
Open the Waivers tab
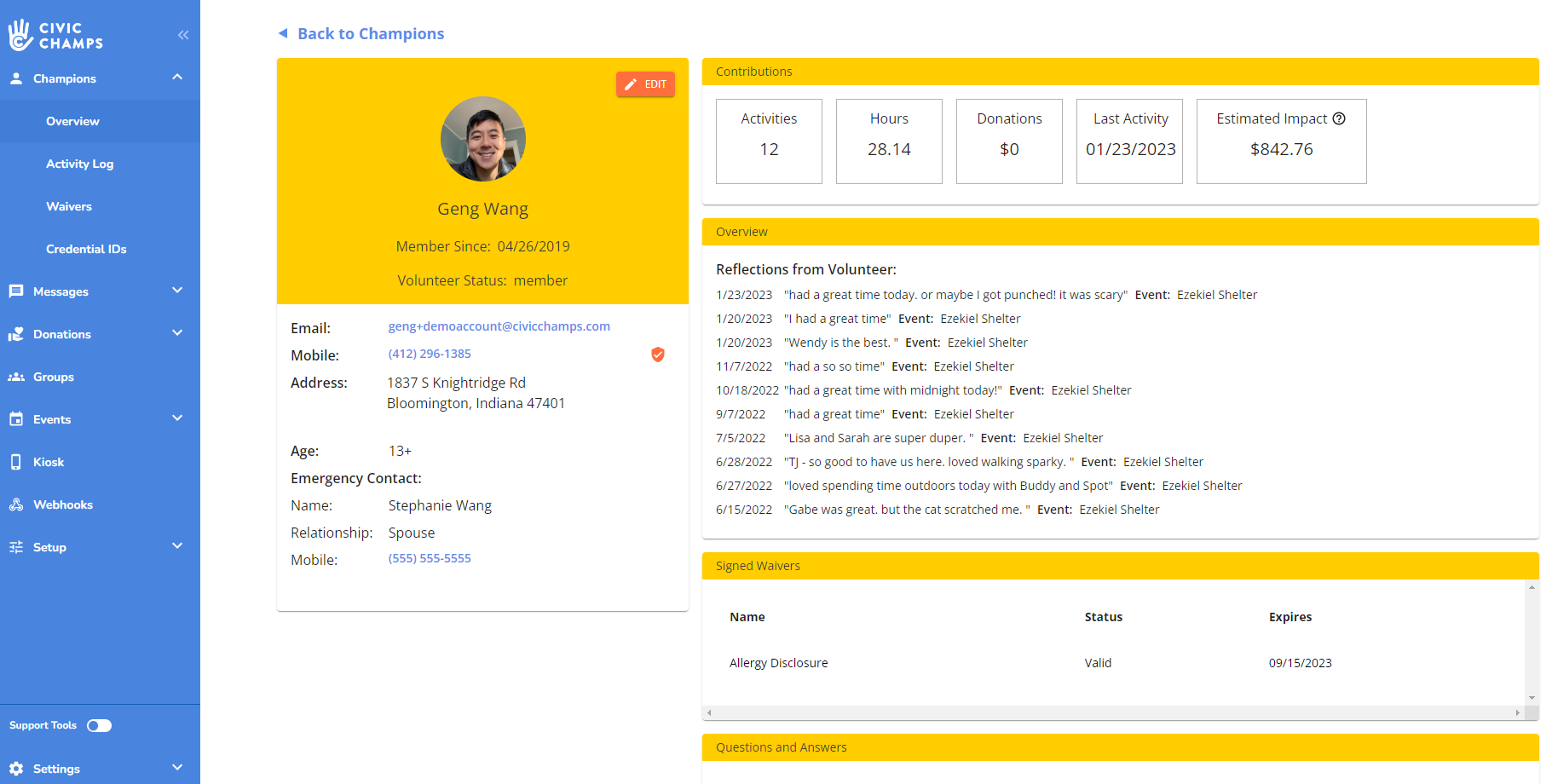[x=69, y=206]
